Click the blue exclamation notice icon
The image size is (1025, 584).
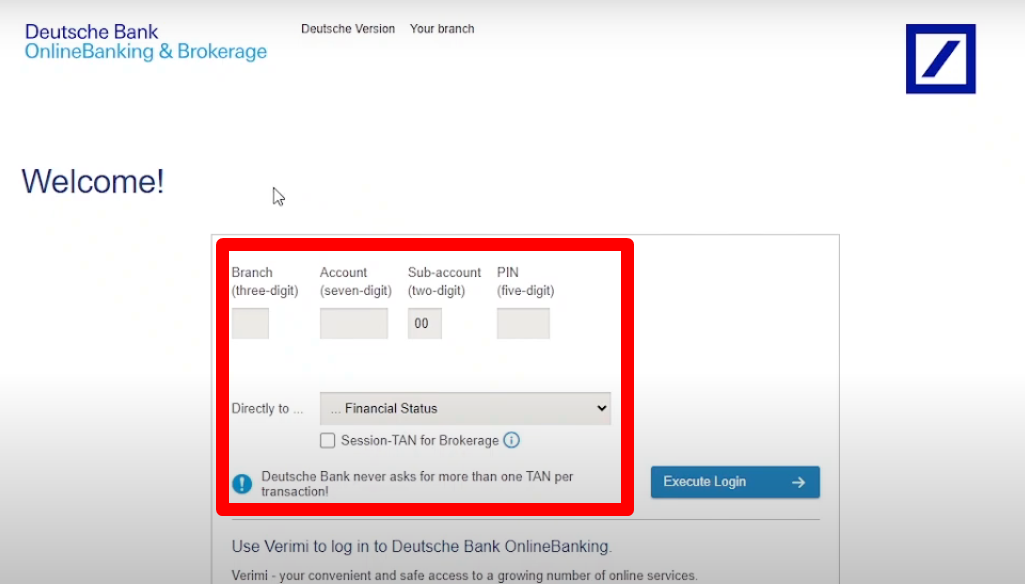pos(242,484)
